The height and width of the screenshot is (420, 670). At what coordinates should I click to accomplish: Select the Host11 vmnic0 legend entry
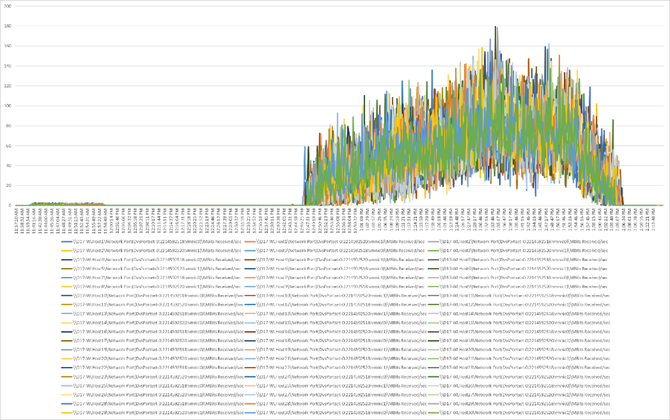point(519,295)
